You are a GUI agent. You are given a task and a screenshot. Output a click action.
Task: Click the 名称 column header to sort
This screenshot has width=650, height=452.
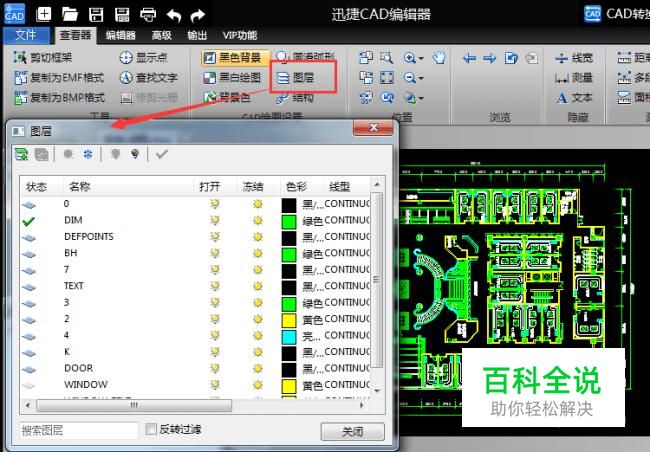tap(80, 187)
